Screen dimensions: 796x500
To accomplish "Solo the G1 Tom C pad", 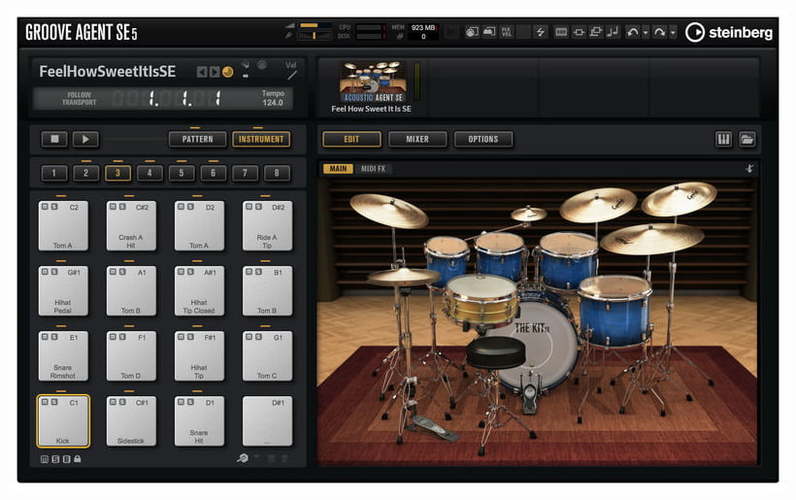I will click(x=258, y=337).
